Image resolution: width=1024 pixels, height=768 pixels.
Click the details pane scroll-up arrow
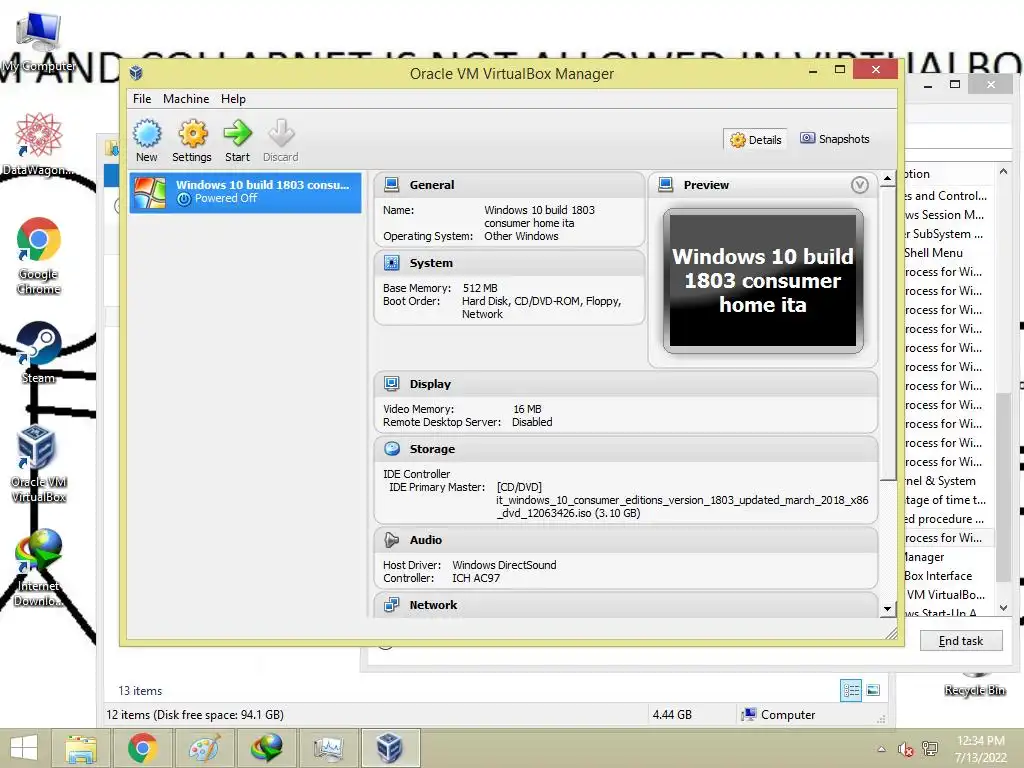887,178
